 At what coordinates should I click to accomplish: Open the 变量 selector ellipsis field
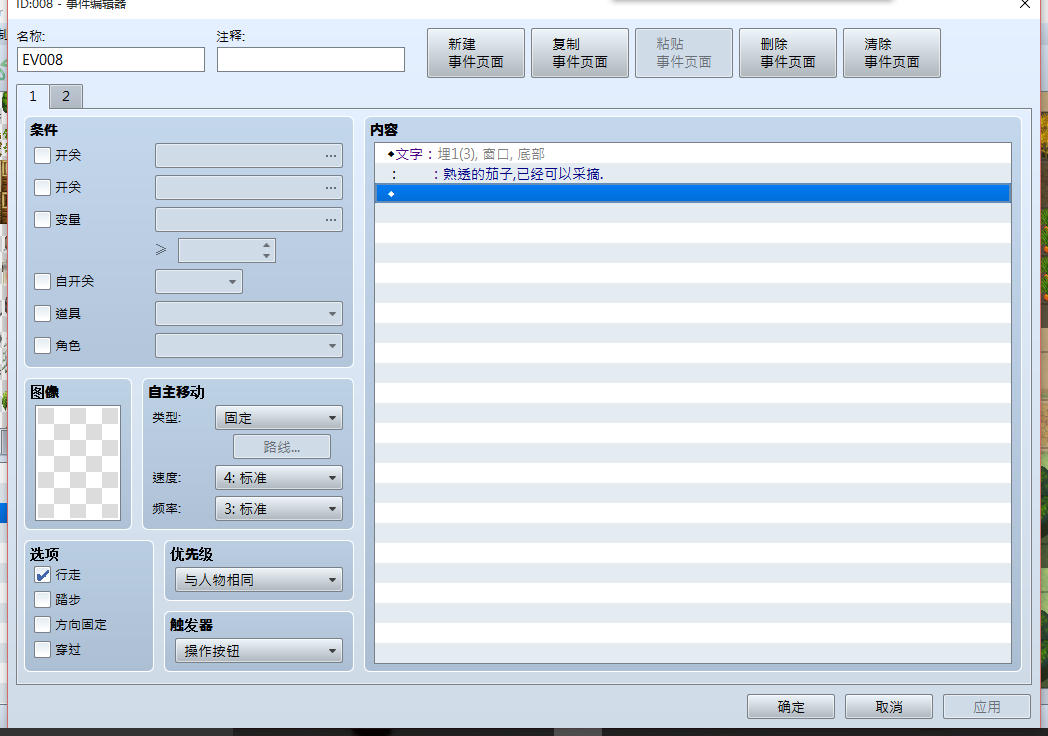tap(249, 219)
